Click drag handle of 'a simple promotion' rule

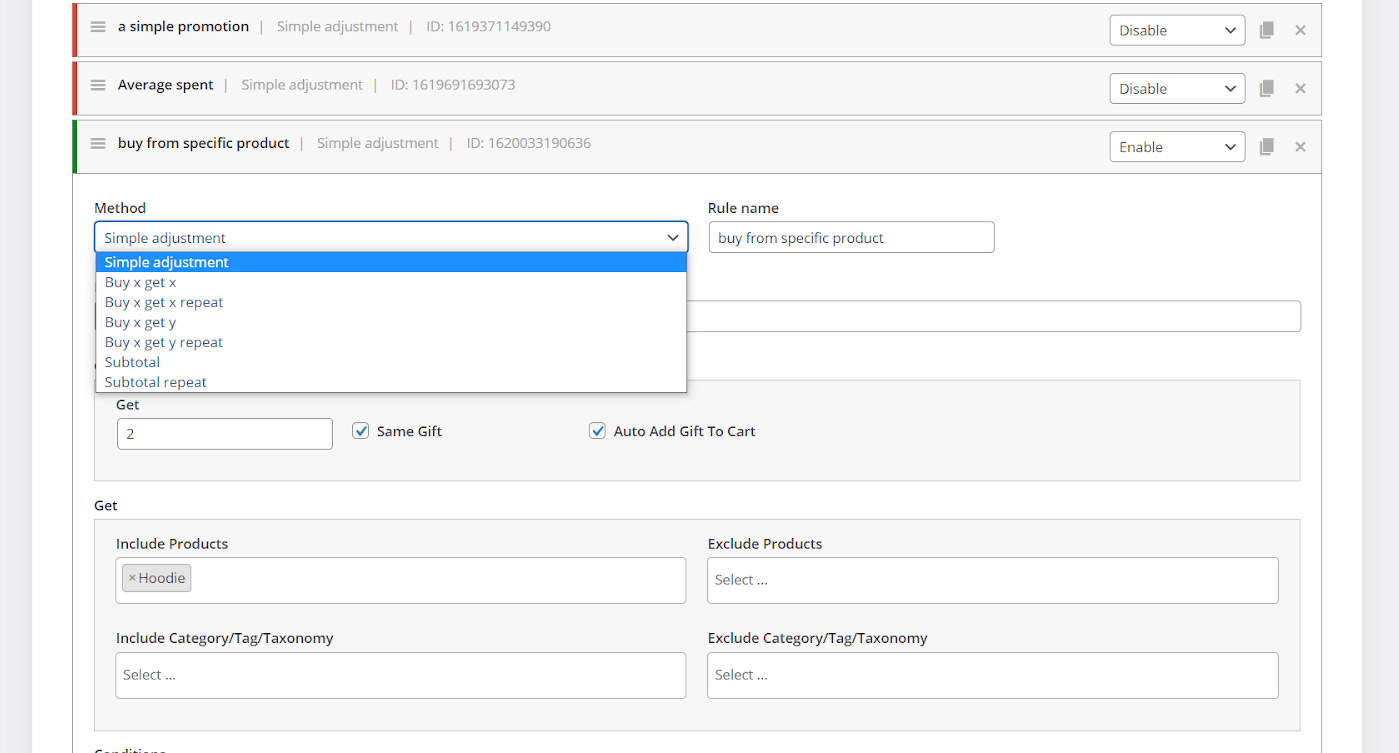[98, 27]
